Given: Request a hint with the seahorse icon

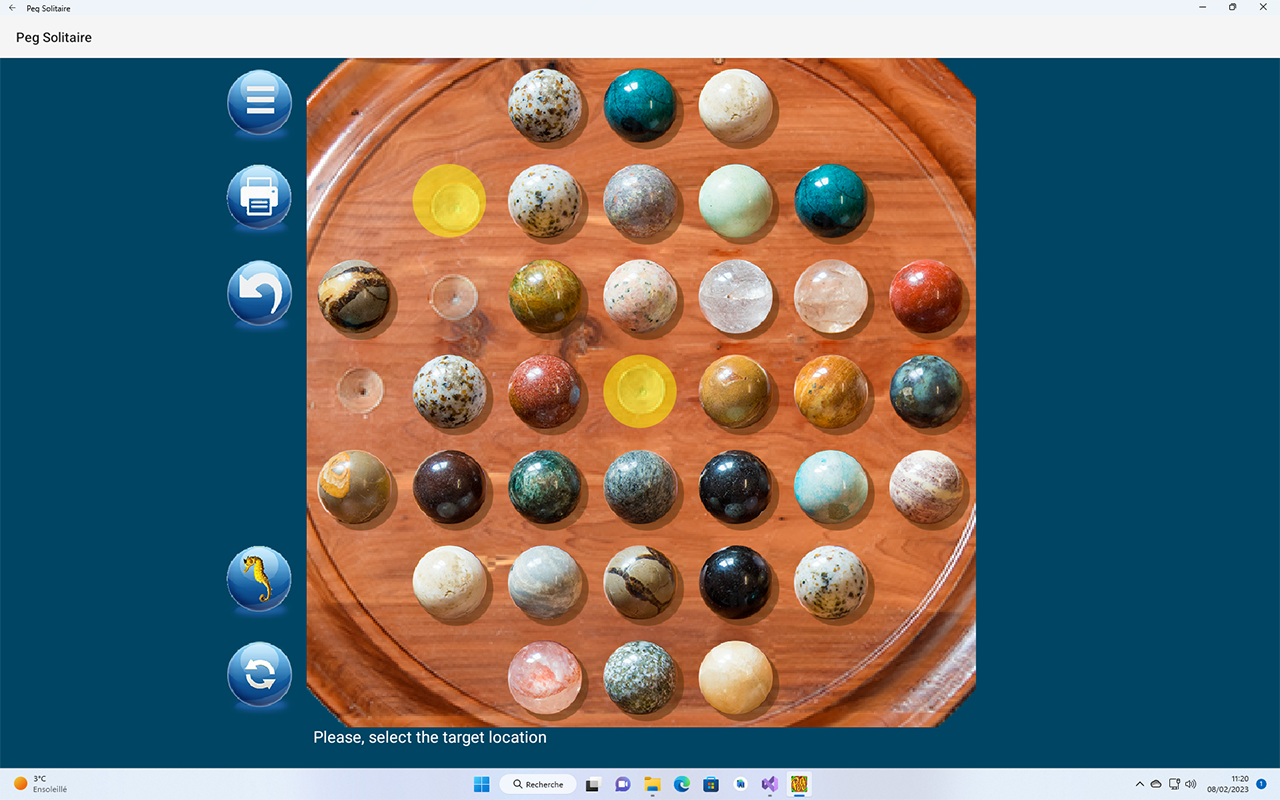Looking at the screenshot, I should 259,578.
